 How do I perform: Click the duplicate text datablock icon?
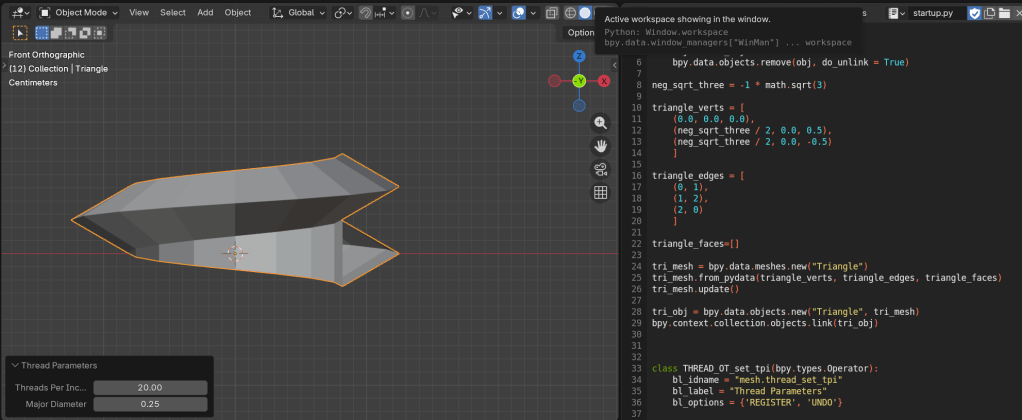pyautogui.click(x=989, y=13)
